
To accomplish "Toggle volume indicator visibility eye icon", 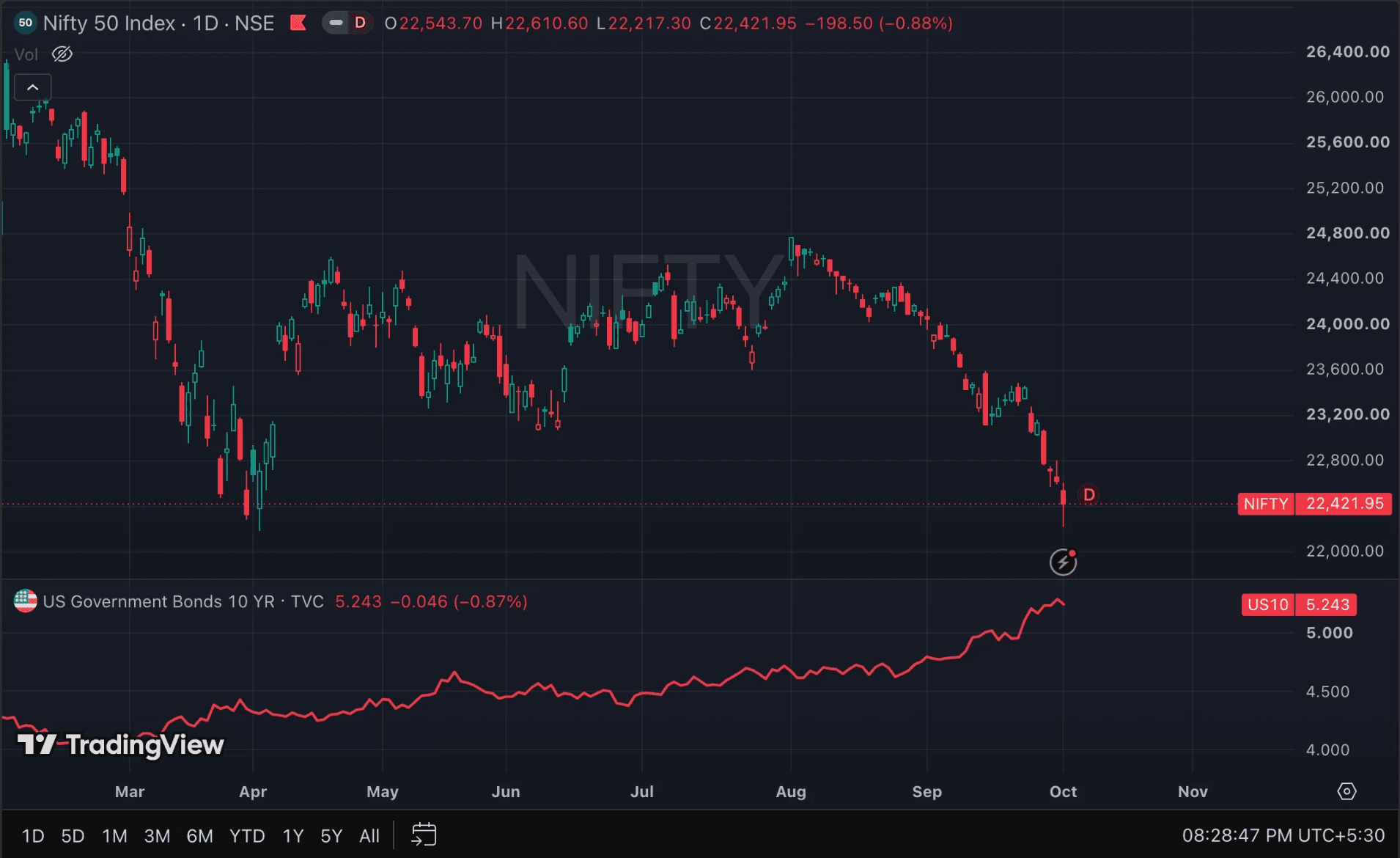I will (62, 54).
